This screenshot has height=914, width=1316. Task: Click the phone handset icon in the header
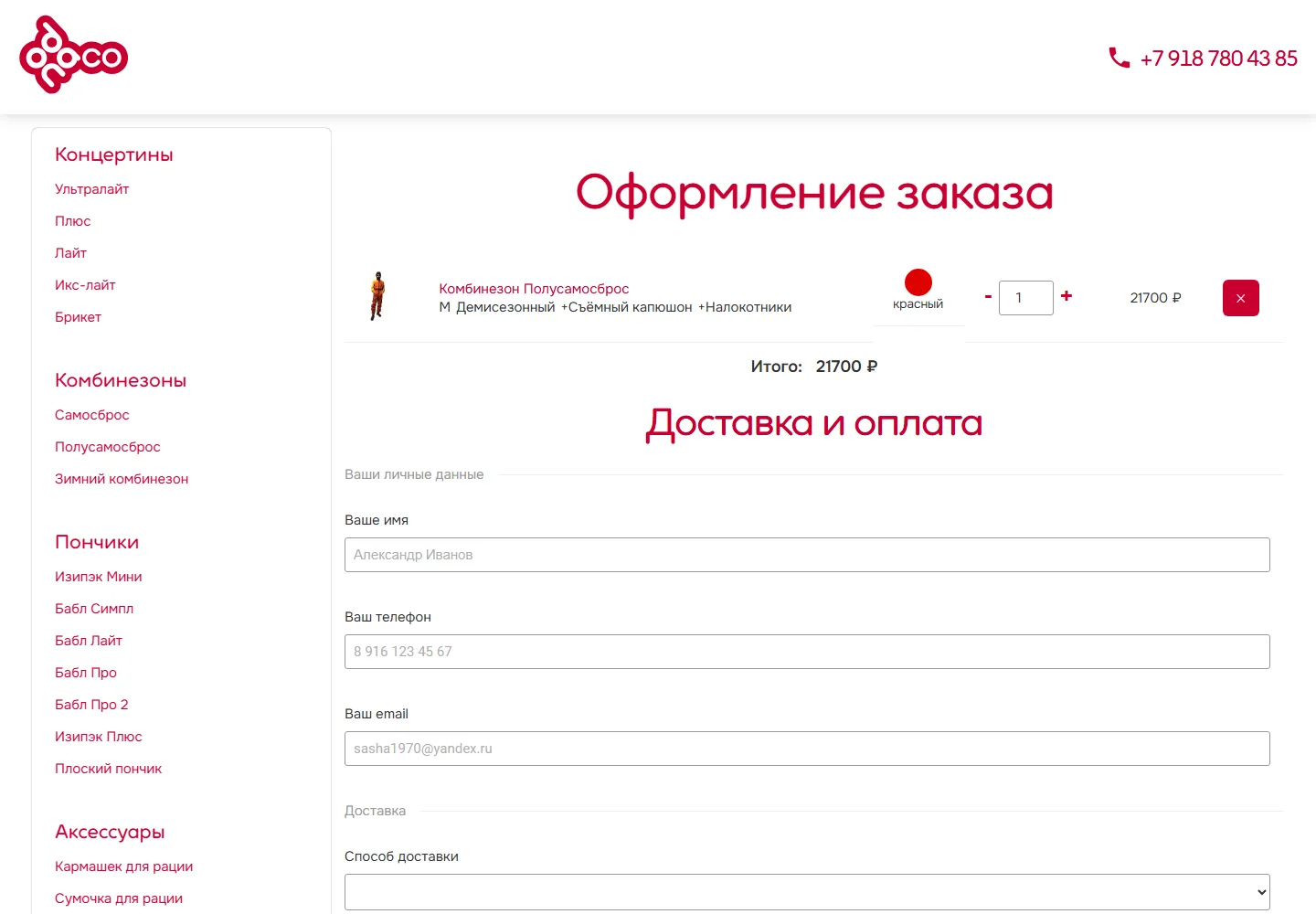[1119, 58]
